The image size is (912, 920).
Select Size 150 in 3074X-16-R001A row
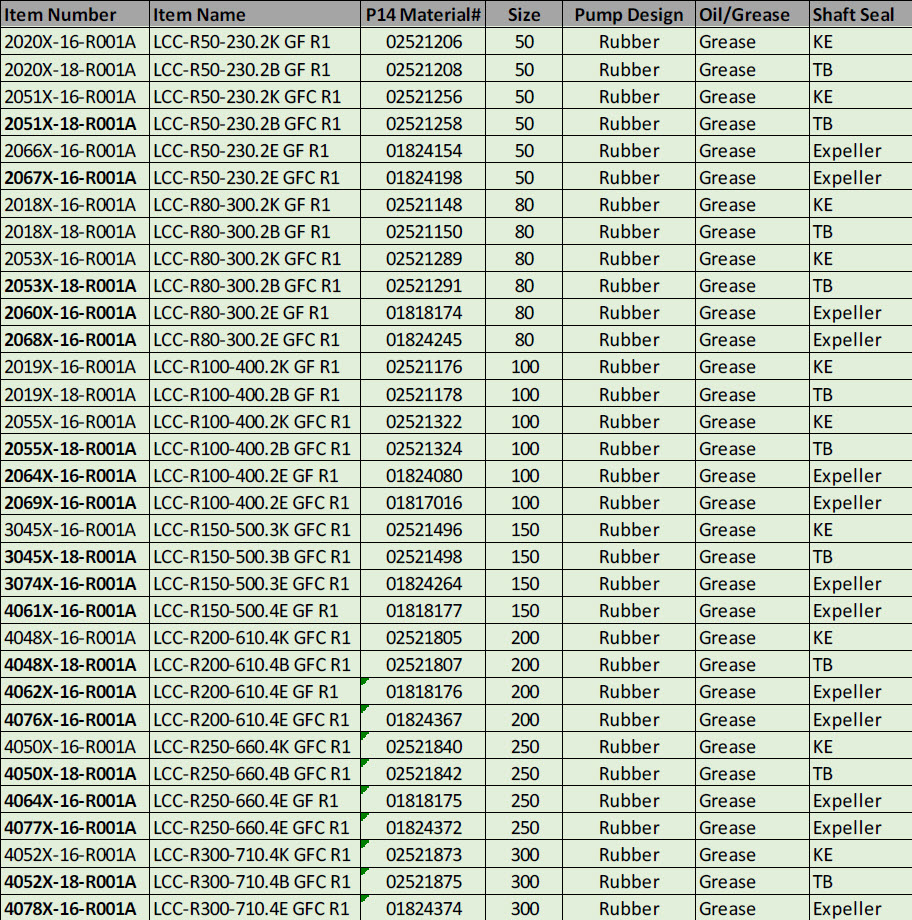click(524, 583)
